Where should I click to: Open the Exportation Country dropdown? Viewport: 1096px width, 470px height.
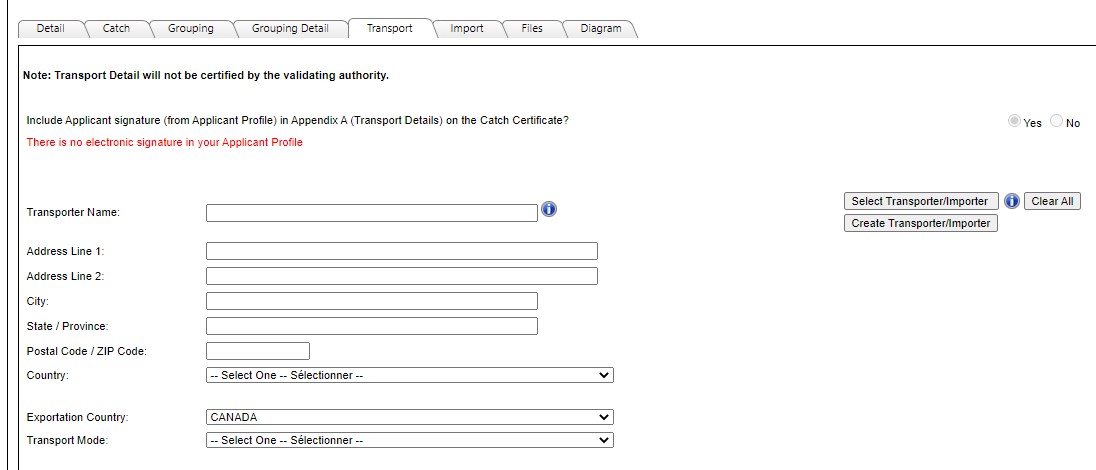click(x=410, y=417)
